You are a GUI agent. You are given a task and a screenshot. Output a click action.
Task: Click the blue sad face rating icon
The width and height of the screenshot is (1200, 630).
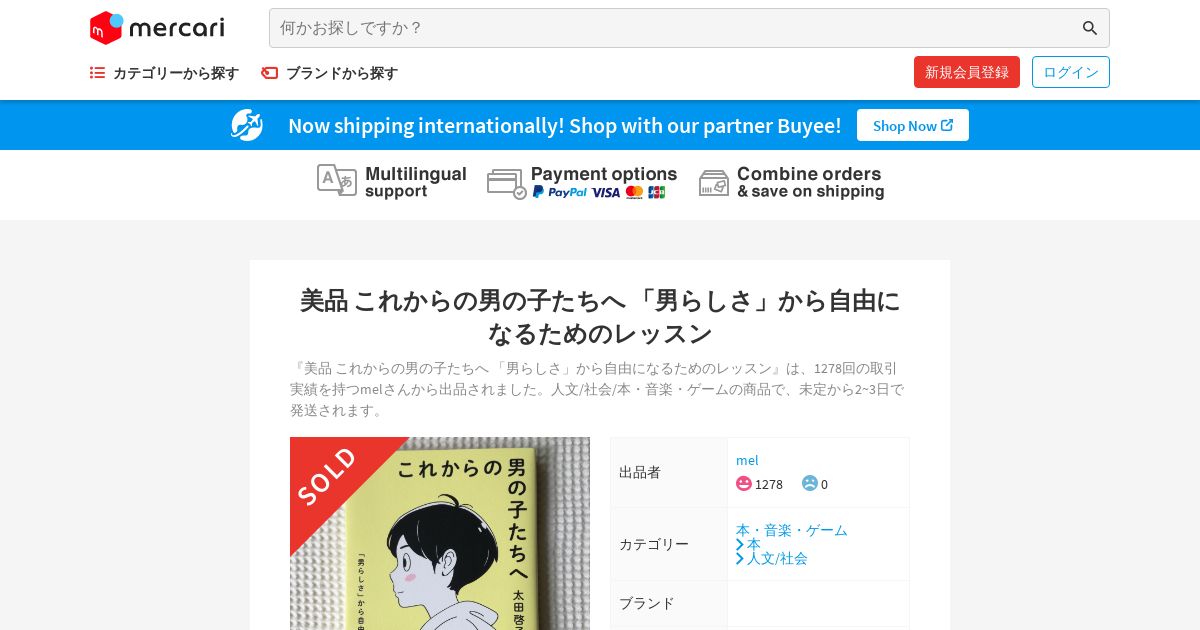pyautogui.click(x=810, y=483)
